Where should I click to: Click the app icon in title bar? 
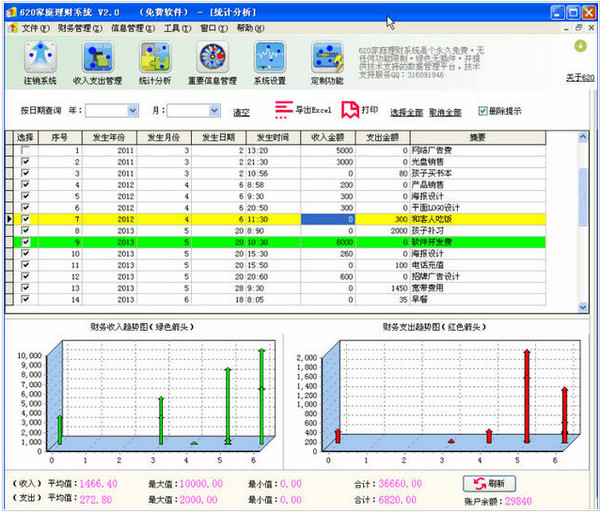(12, 12)
